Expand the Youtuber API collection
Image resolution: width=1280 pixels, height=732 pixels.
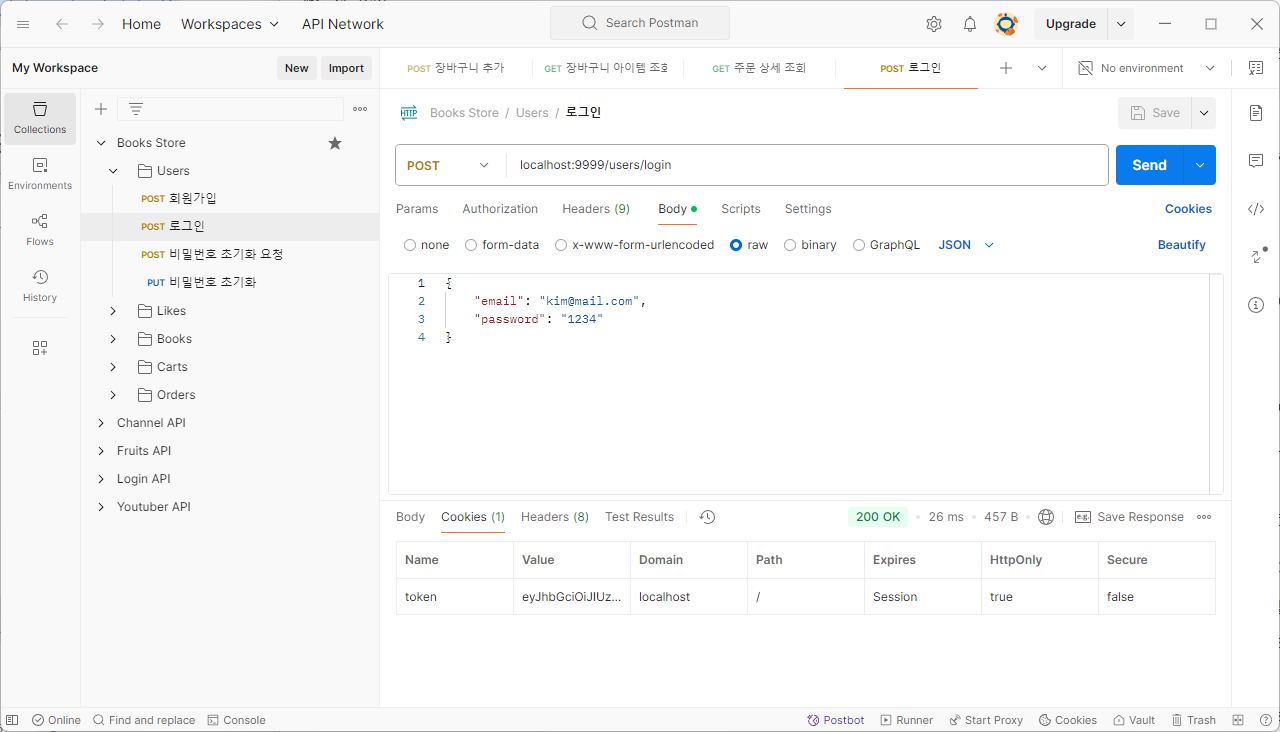point(101,507)
